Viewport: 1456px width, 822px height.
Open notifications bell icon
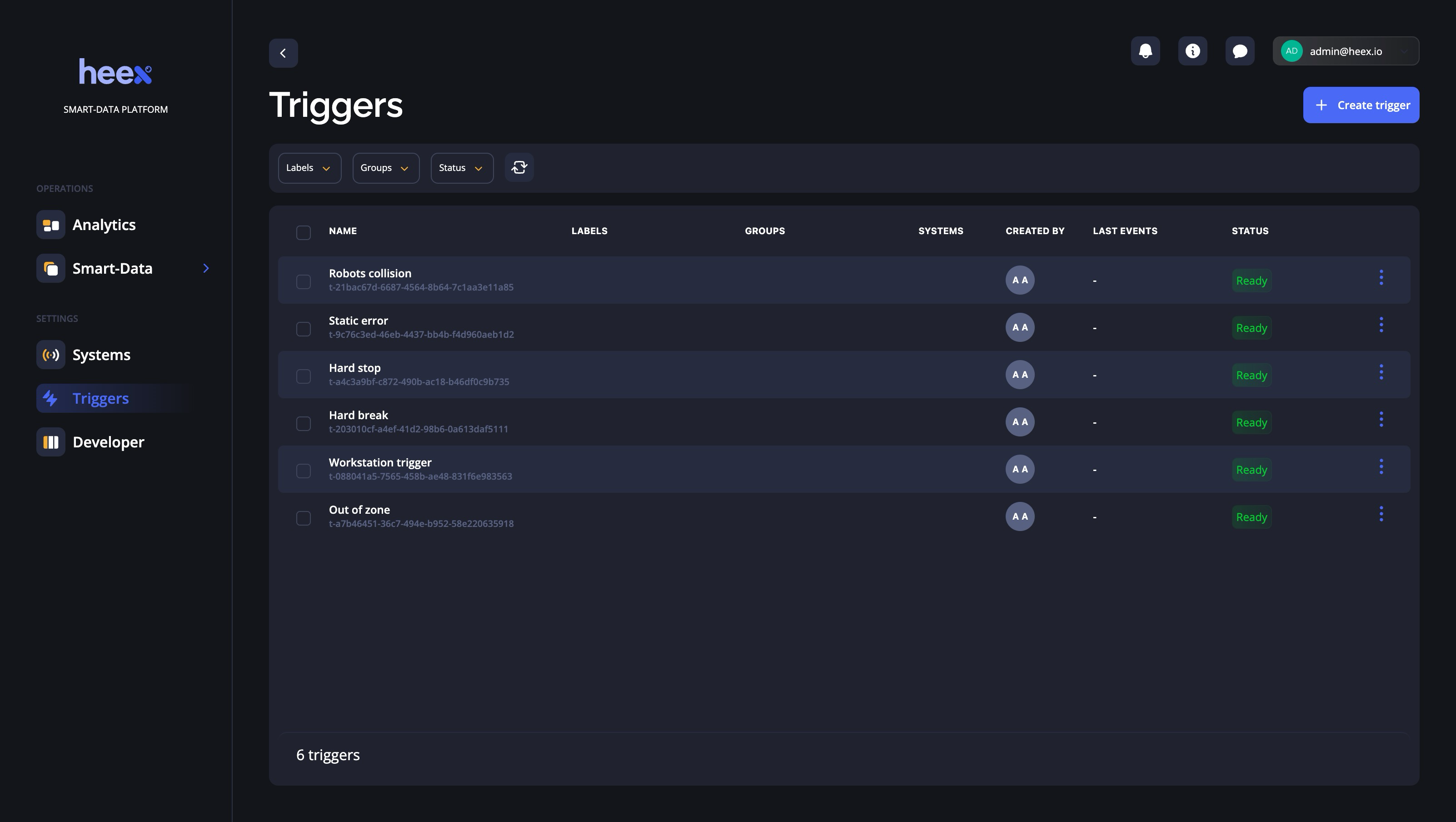click(1145, 51)
